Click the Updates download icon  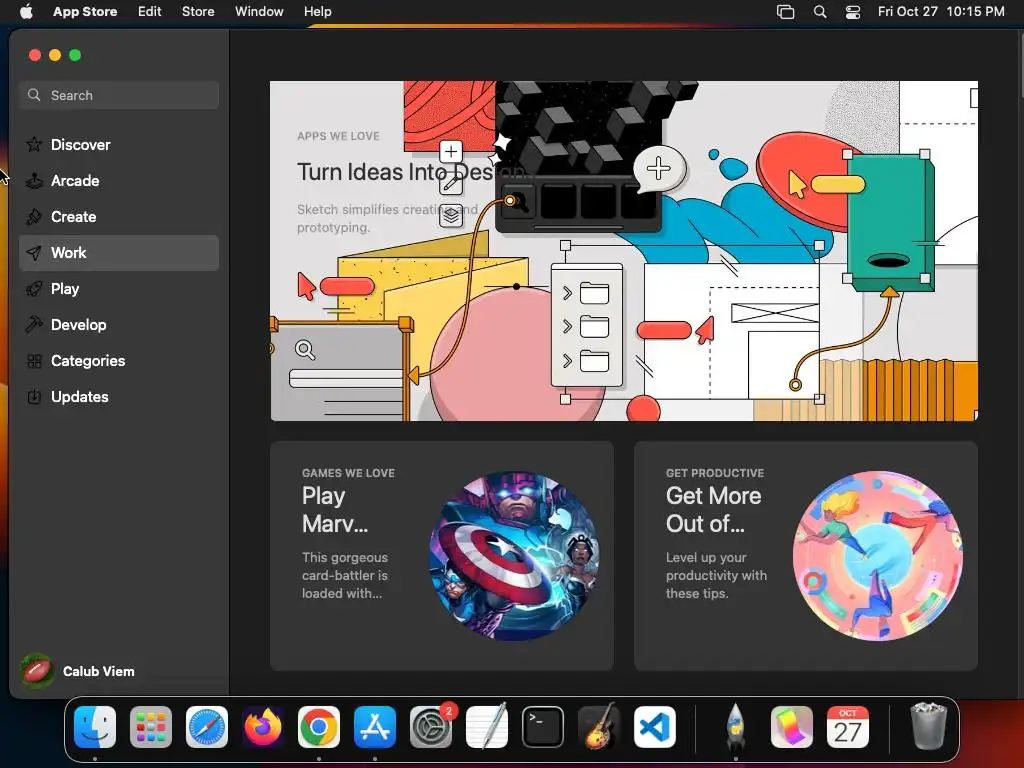click(x=34, y=396)
